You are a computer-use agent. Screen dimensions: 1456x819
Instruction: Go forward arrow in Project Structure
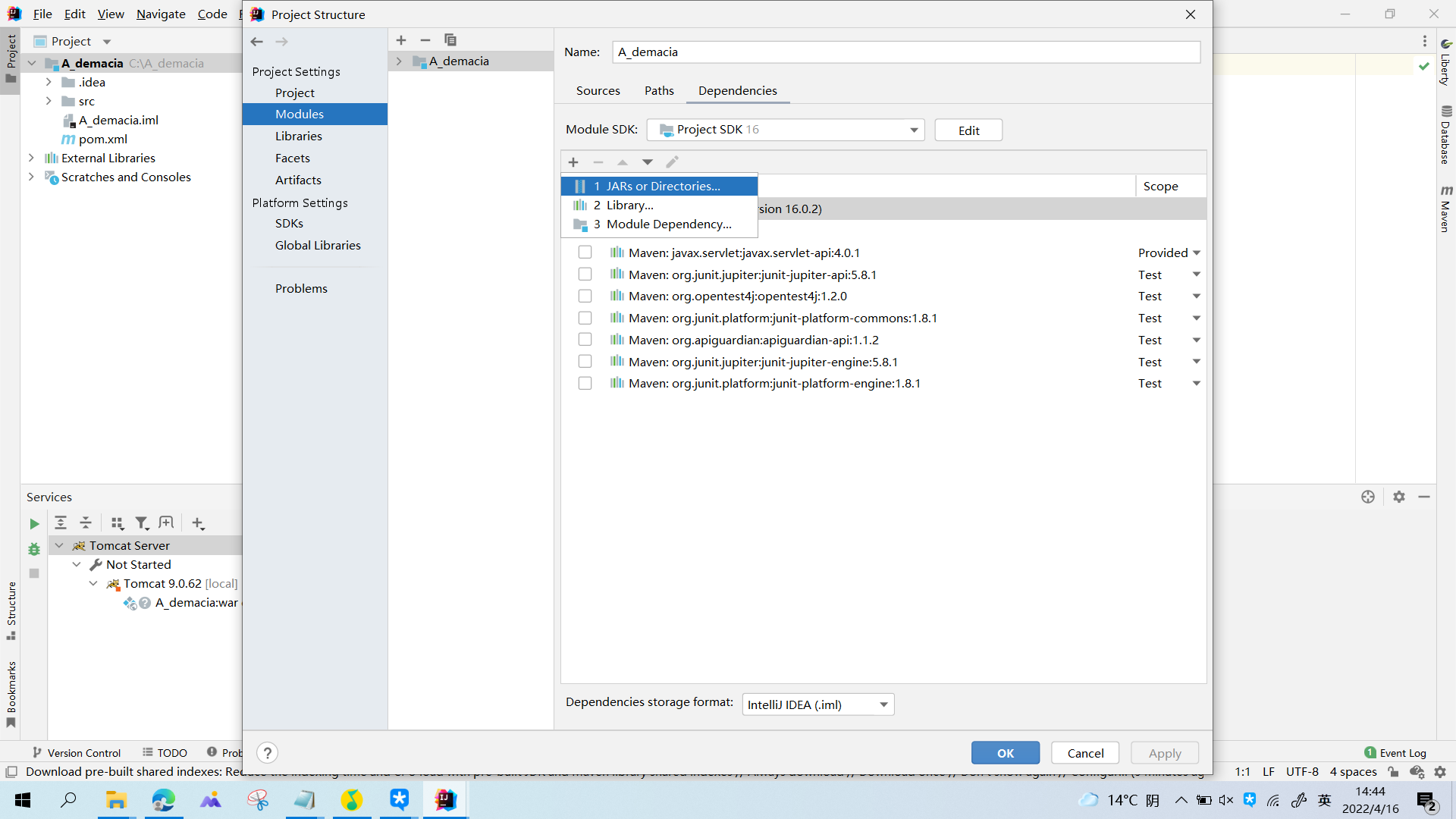(282, 42)
